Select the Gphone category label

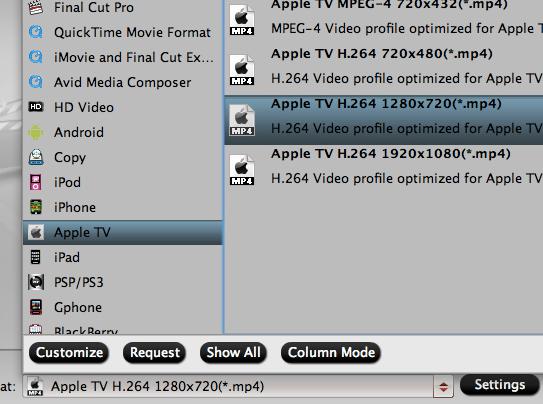point(78,307)
